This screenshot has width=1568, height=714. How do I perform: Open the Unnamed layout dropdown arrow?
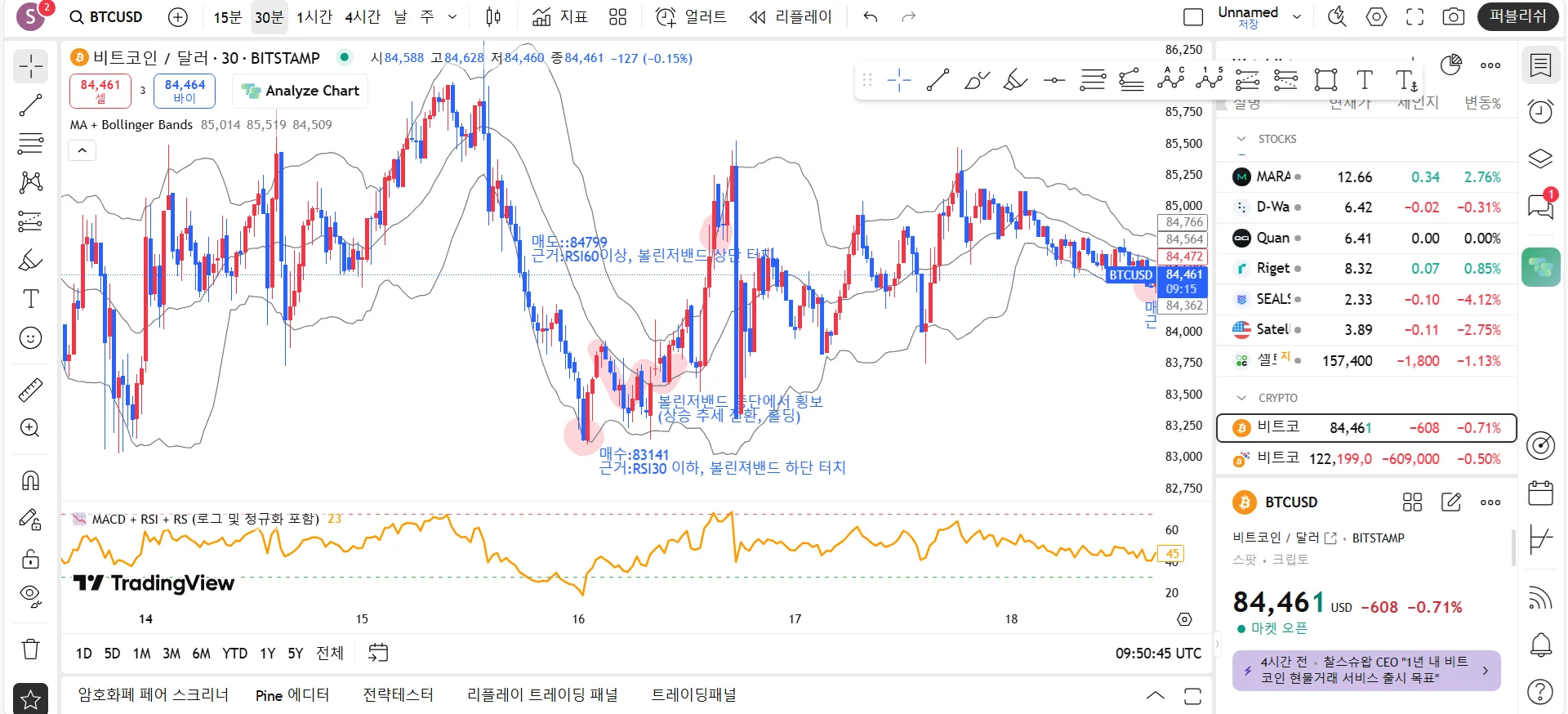[1297, 16]
